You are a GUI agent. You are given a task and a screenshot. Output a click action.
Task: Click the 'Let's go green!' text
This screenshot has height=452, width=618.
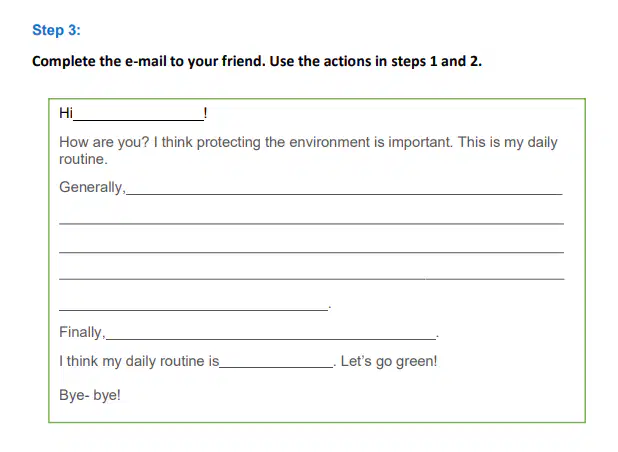point(389,361)
